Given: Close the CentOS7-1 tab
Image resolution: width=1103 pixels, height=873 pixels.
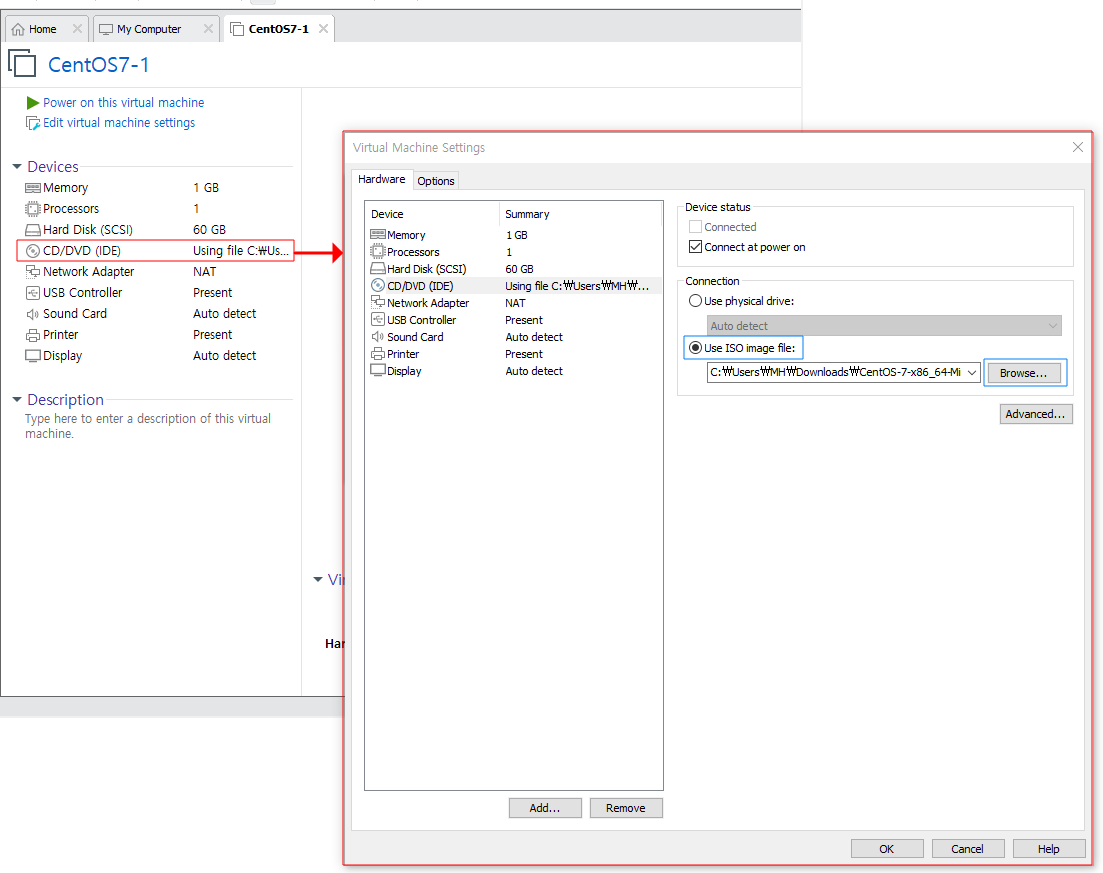Looking at the screenshot, I should (324, 29).
